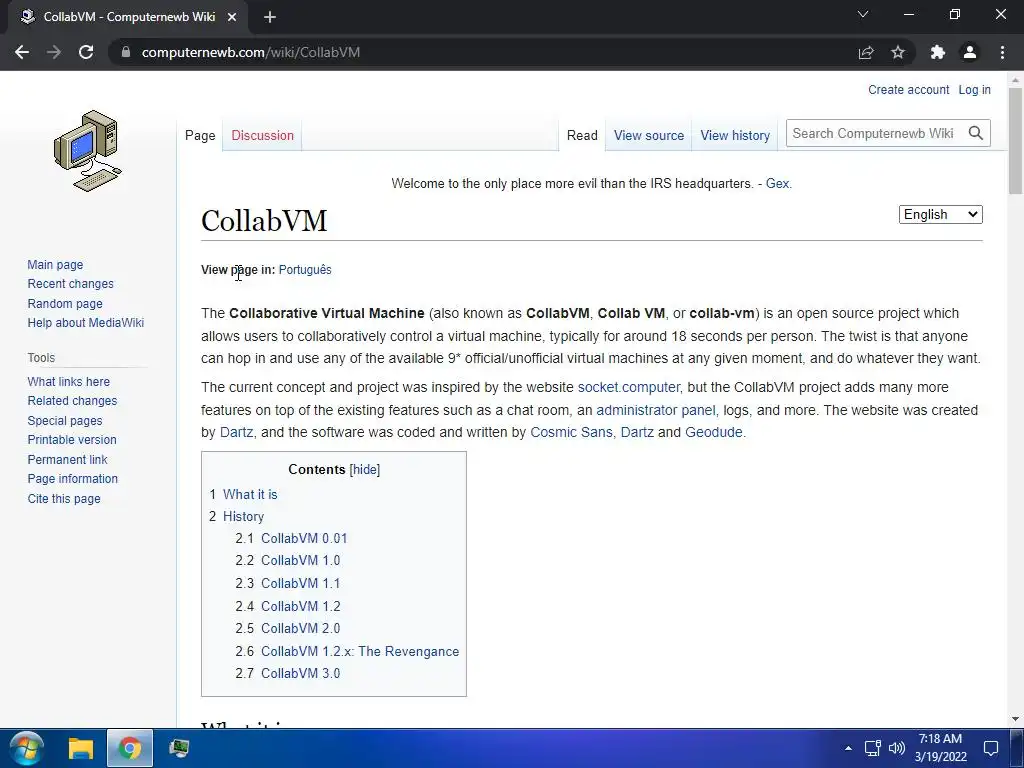The width and height of the screenshot is (1024, 768).
Task: Click the Log in link
Action: coord(974,90)
